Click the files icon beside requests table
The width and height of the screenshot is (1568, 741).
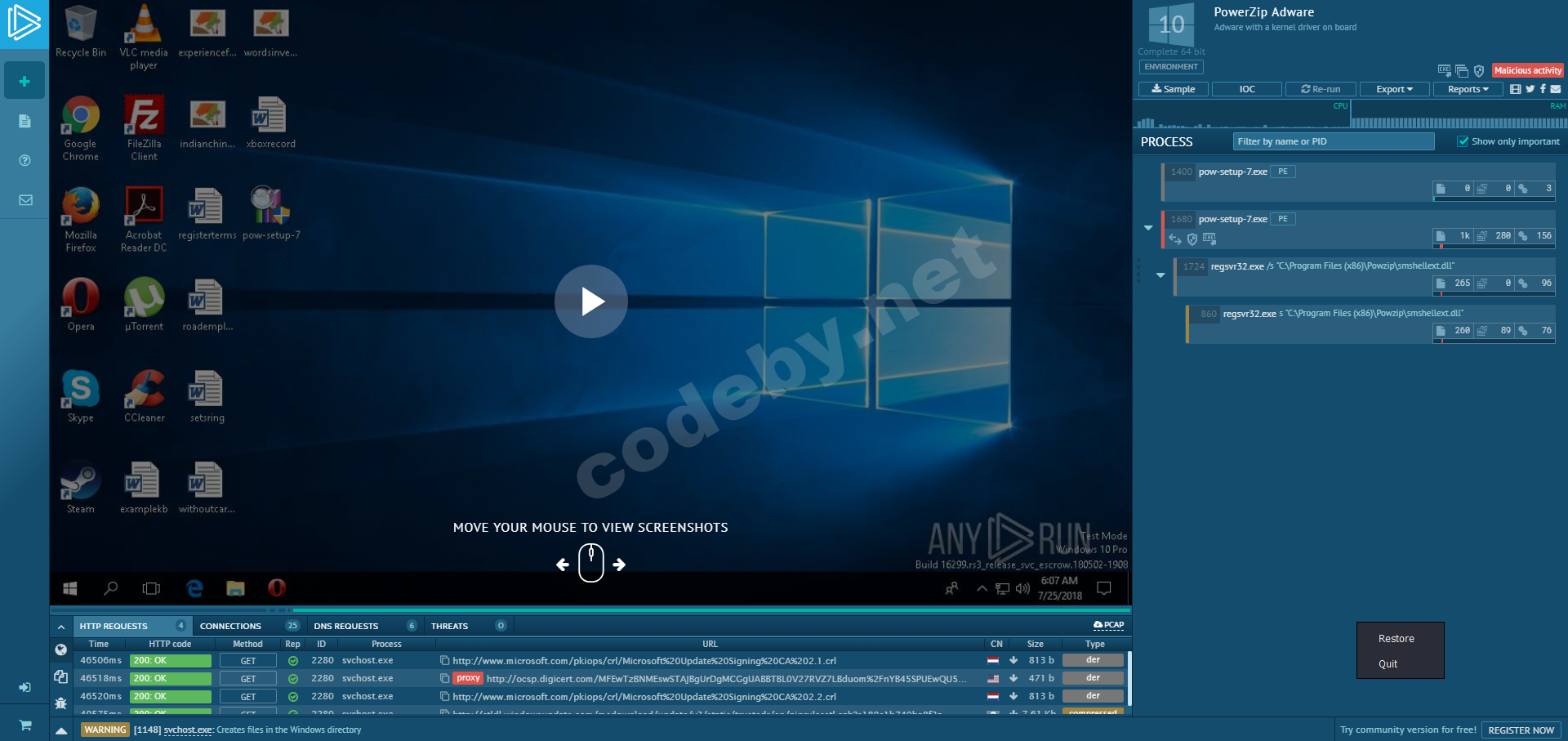point(60,676)
